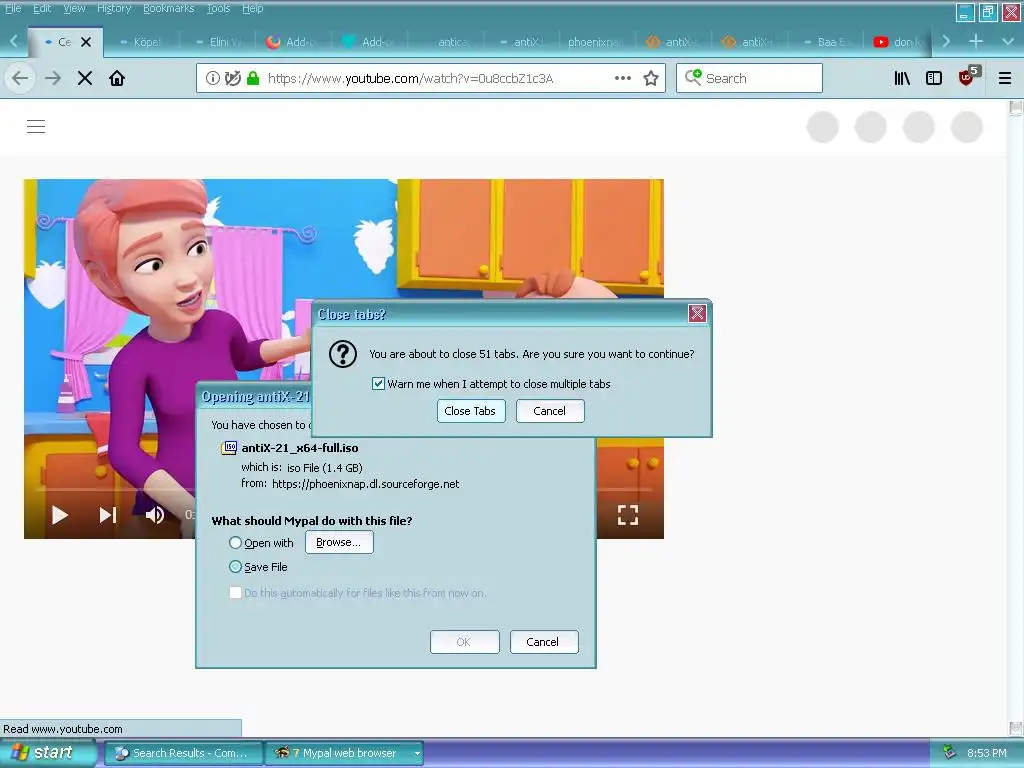
Task: Go to the home page
Action: (x=117, y=78)
